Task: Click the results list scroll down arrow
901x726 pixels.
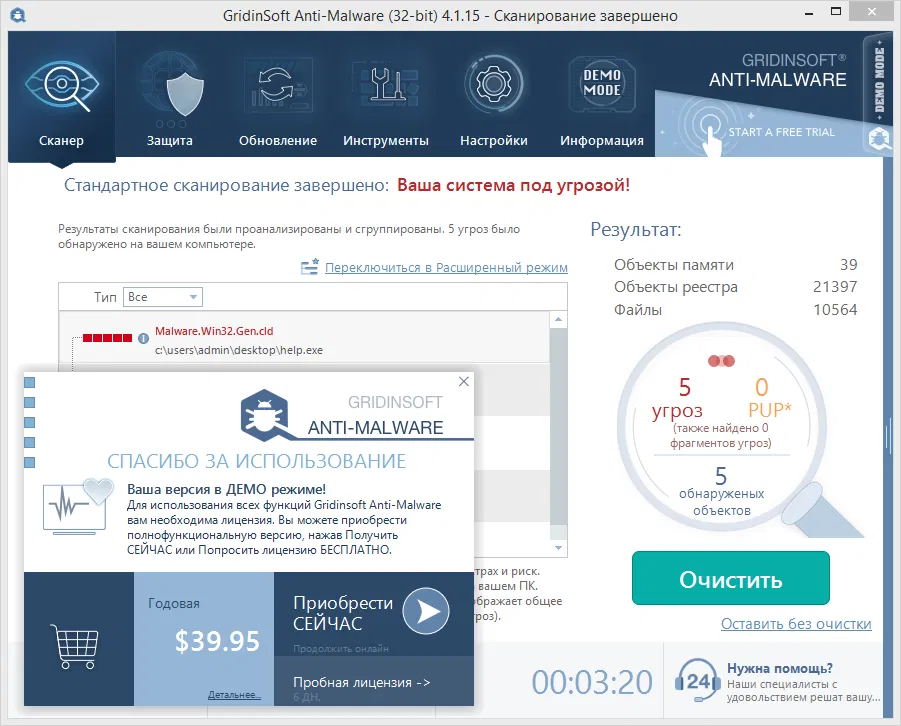Action: (559, 548)
